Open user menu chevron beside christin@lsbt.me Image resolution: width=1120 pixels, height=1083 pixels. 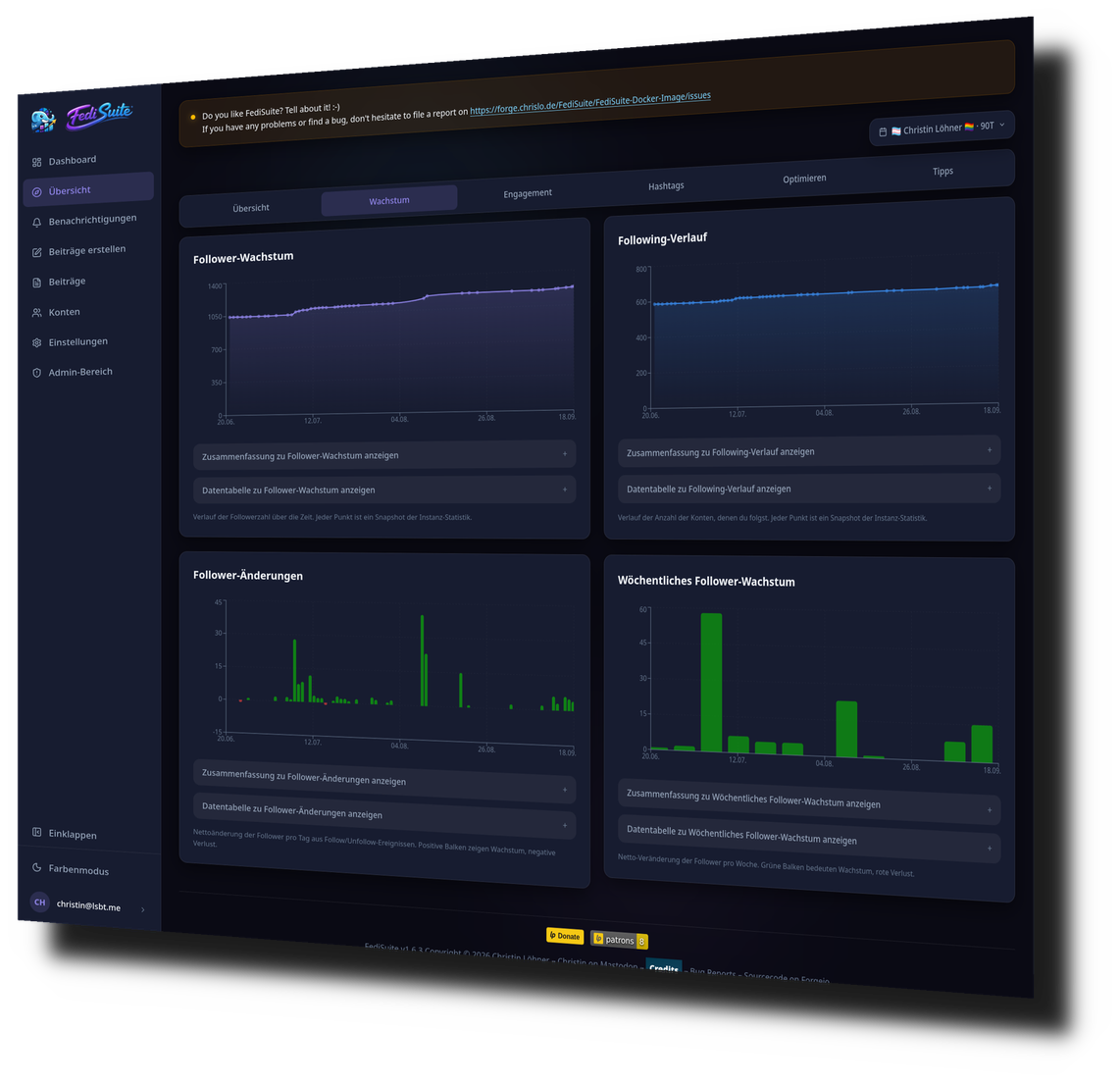(x=143, y=909)
